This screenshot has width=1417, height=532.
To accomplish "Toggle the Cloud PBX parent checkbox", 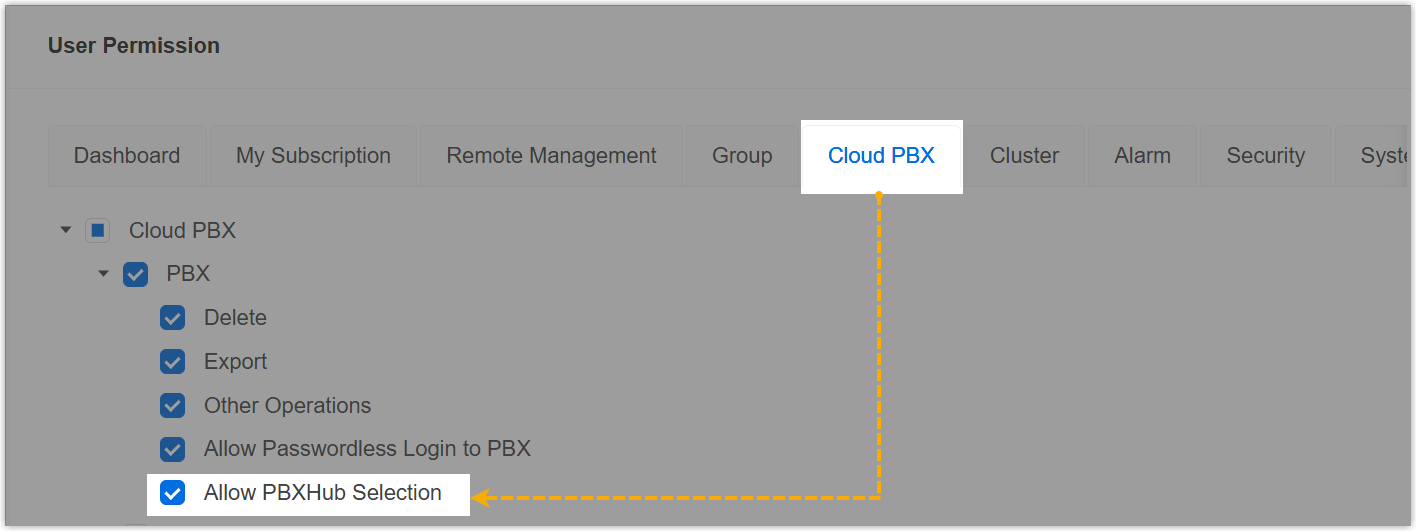I will 97,231.
